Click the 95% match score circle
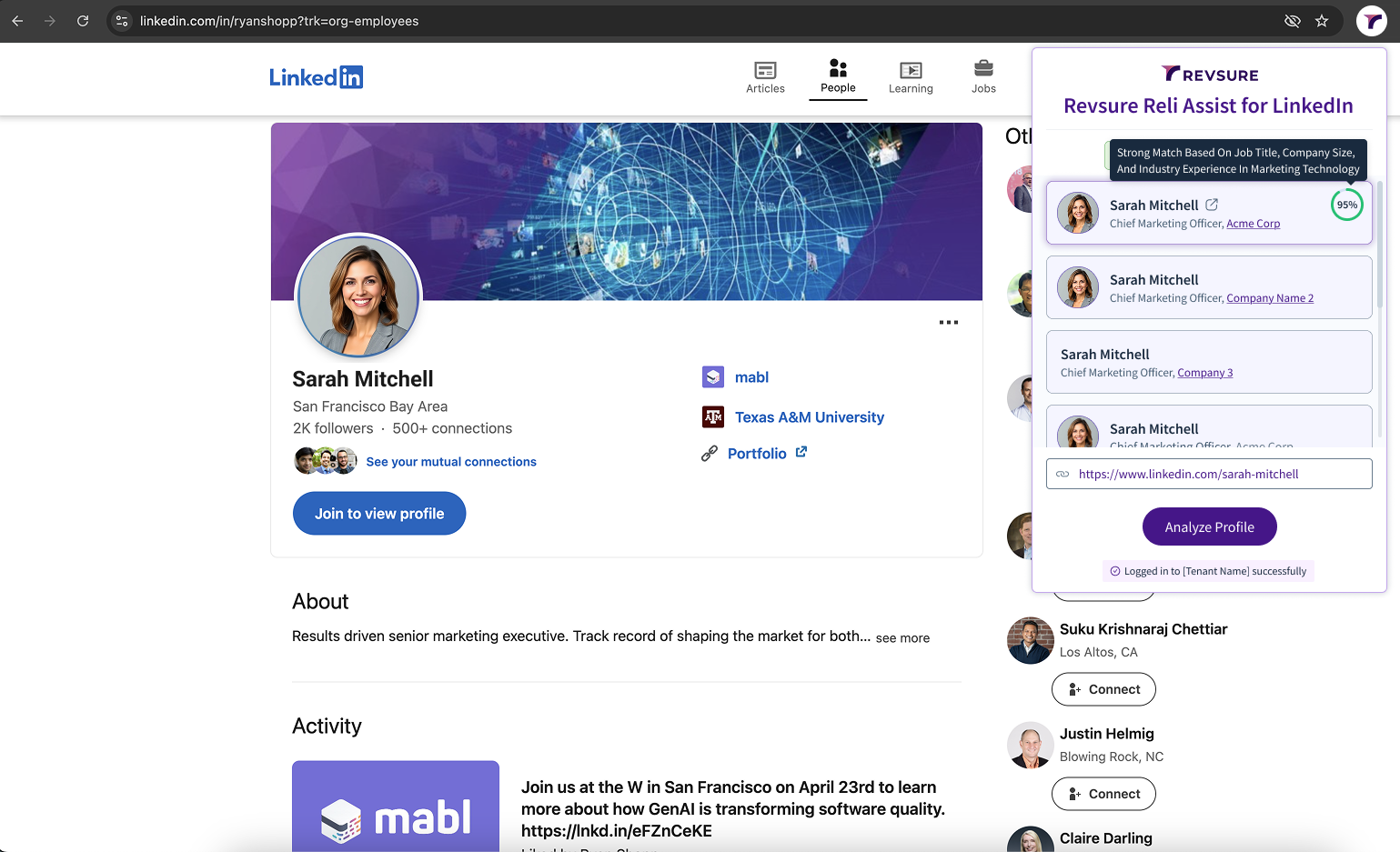The height and width of the screenshot is (852, 1400). 1347,205
